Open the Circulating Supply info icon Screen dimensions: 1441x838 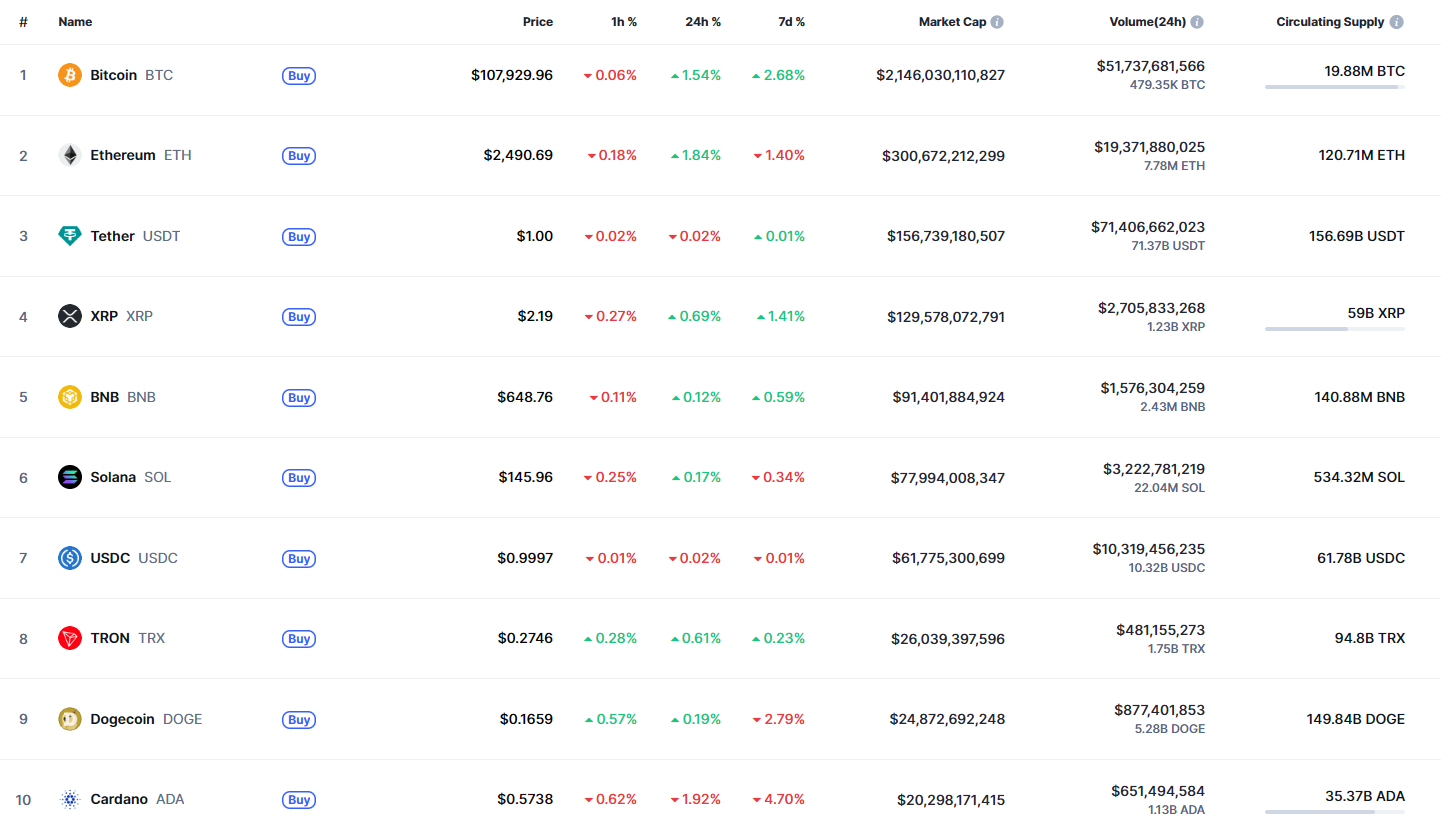click(x=1397, y=22)
